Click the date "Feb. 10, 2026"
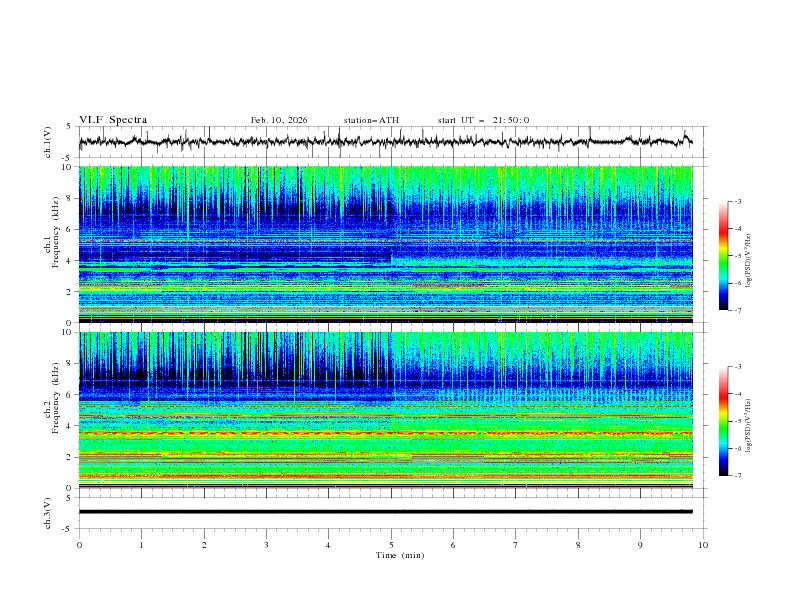The width and height of the screenshot is (792, 612). point(279,120)
